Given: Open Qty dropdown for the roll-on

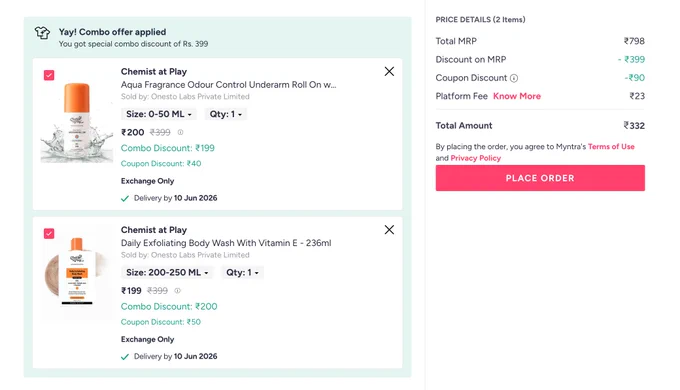Looking at the screenshot, I should (x=226, y=114).
